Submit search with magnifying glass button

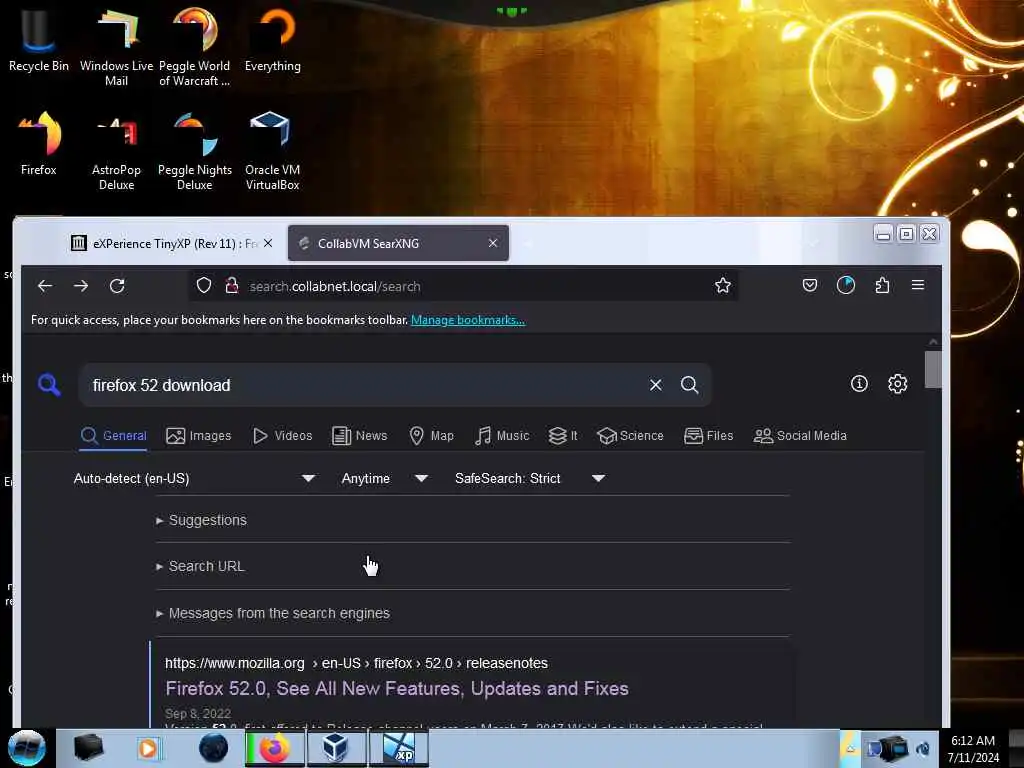(x=690, y=385)
